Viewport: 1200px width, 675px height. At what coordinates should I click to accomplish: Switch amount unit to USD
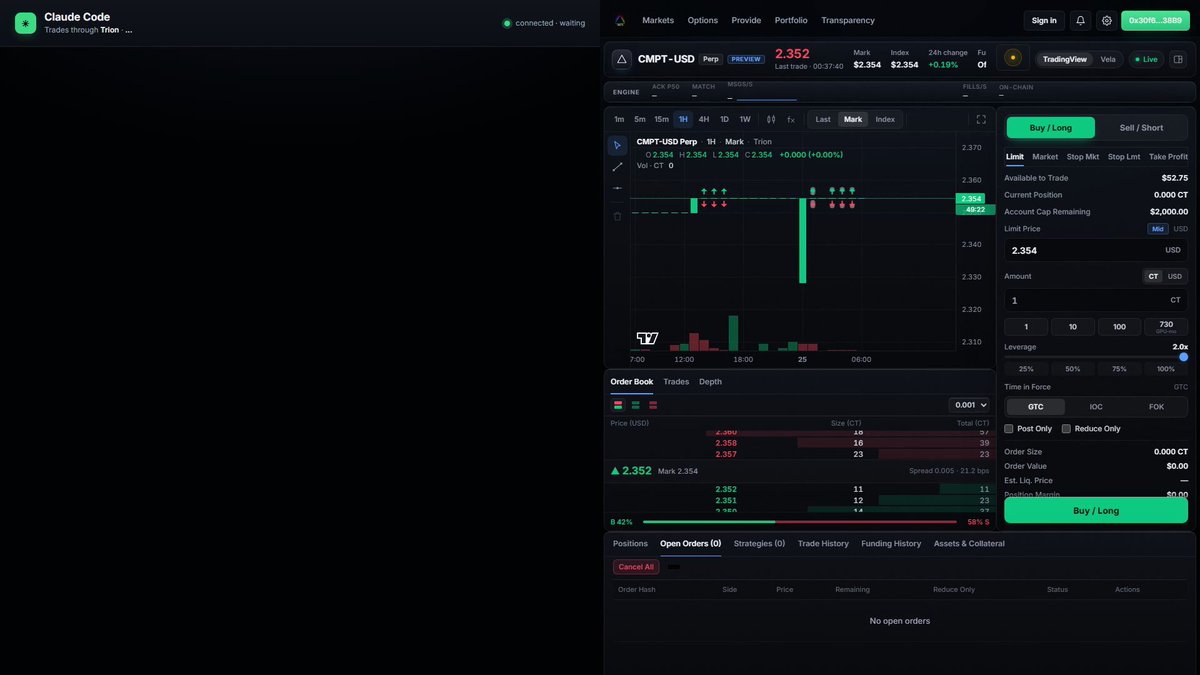1175,276
